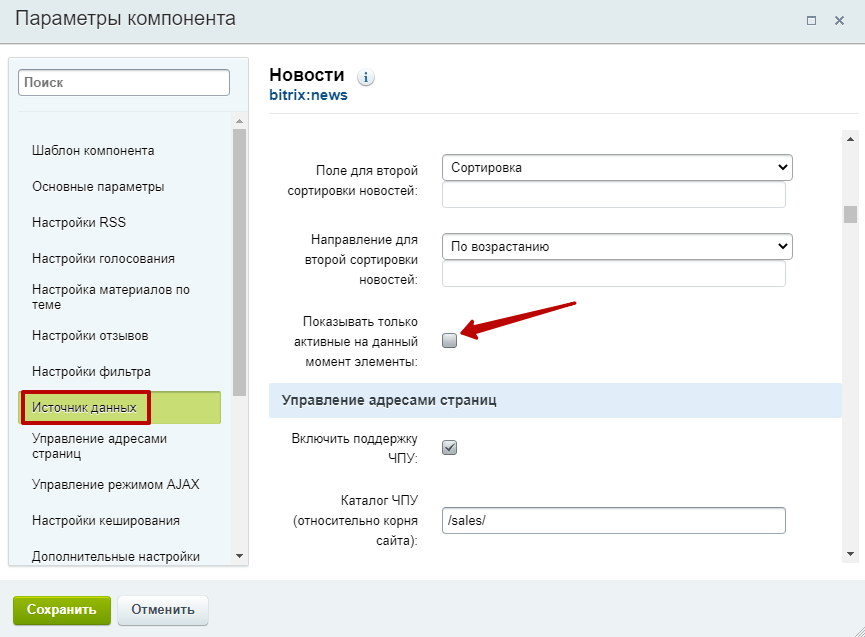Click the parameters pane scroll-up arrow
The width and height of the screenshot is (865, 637).
click(850, 139)
